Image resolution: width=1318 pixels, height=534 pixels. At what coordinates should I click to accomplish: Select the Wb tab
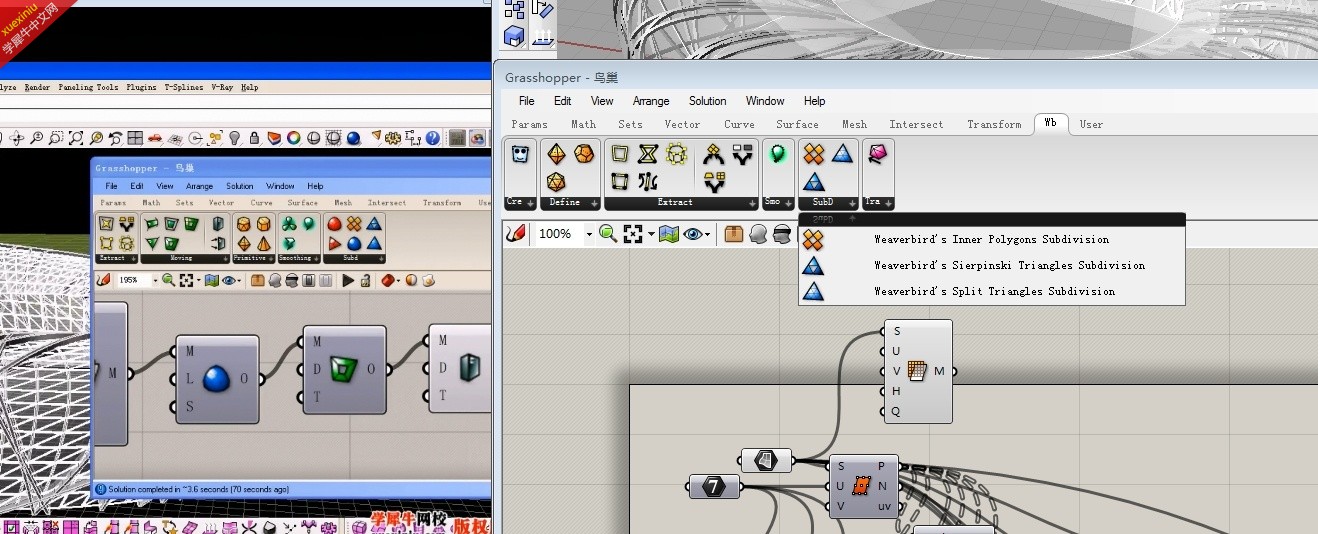tap(1050, 123)
